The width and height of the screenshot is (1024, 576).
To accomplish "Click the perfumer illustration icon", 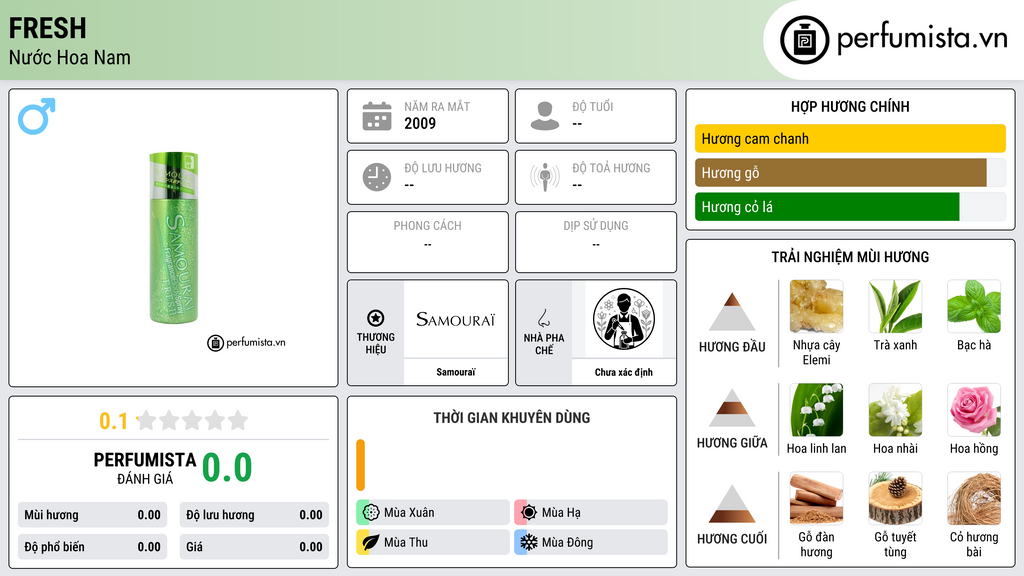I will [x=624, y=319].
